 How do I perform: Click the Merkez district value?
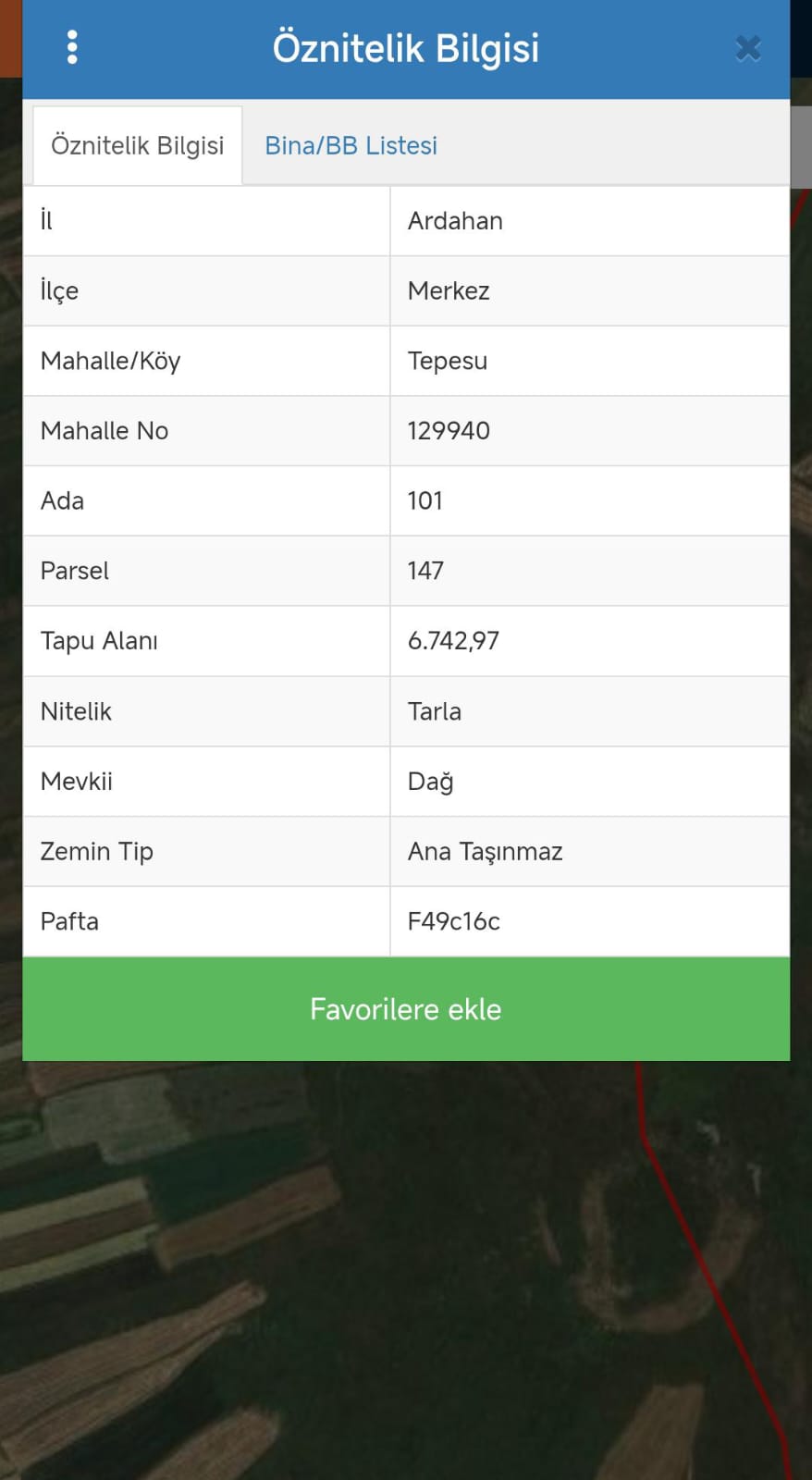(x=449, y=291)
